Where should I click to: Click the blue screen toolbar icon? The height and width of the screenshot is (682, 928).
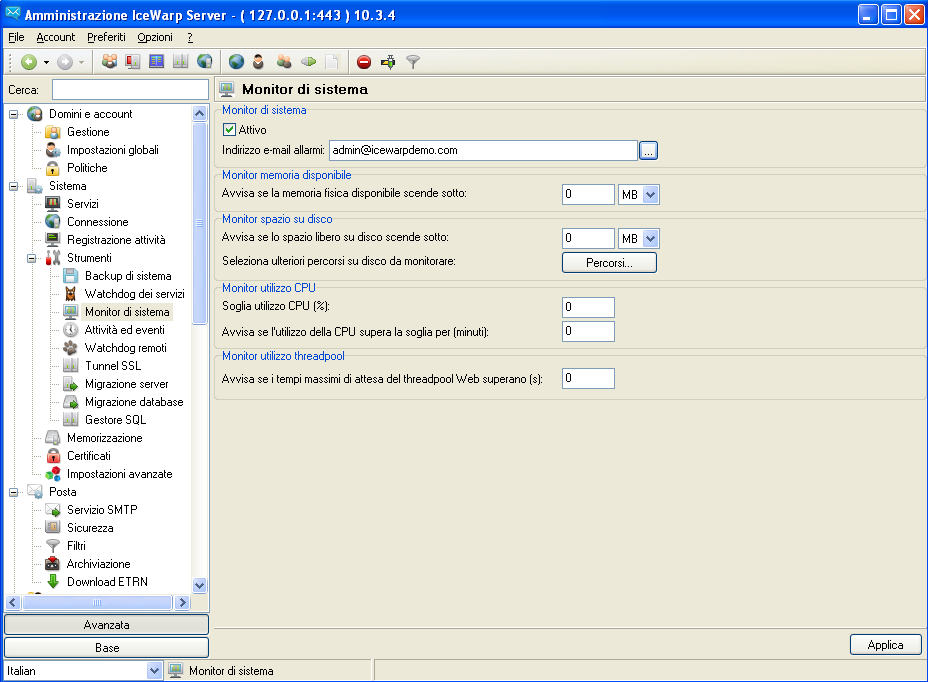click(156, 62)
